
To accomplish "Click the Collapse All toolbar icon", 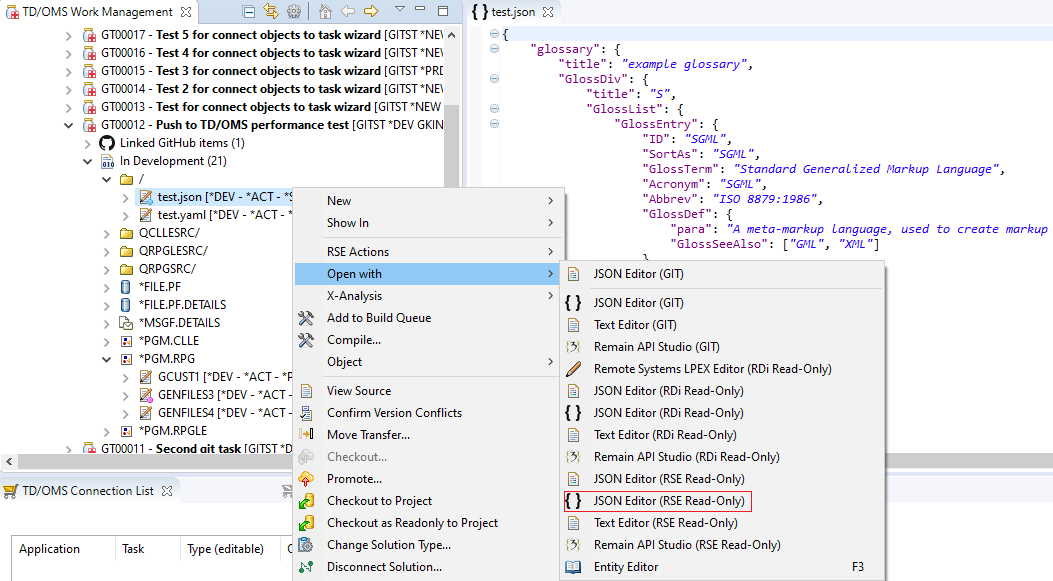I will pos(249,12).
